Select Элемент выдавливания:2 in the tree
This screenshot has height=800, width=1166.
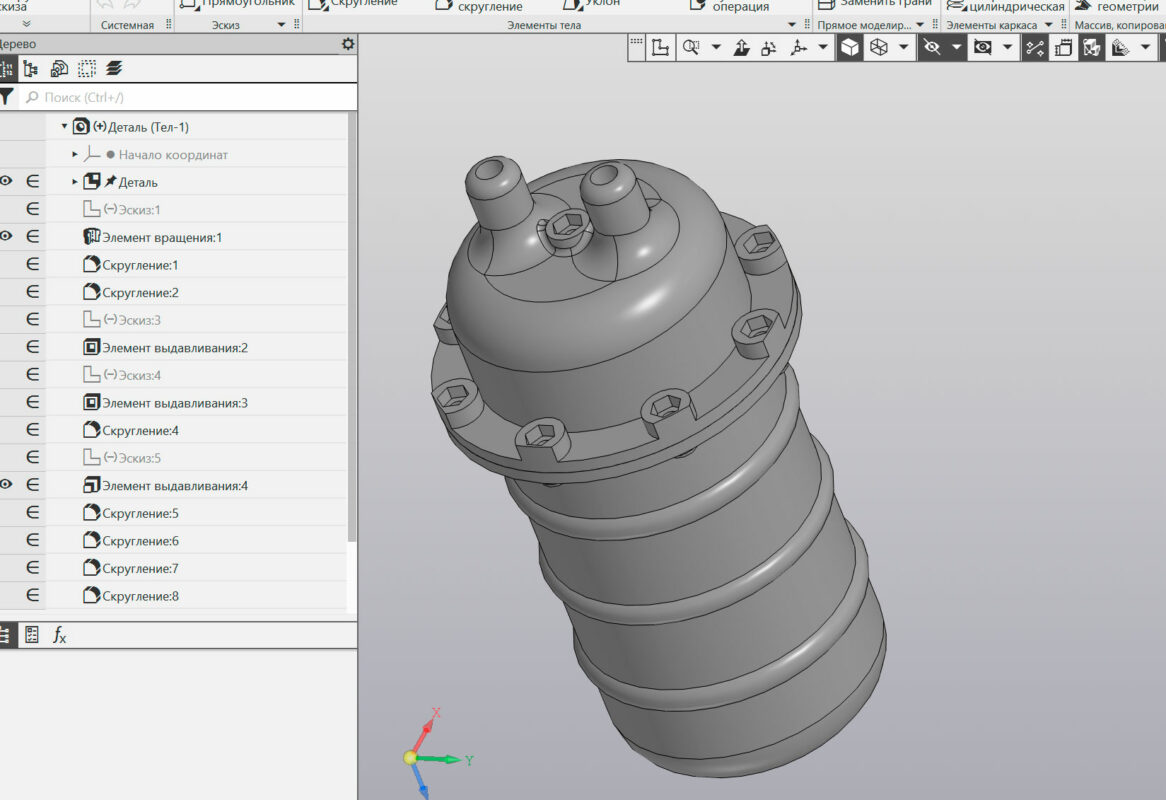coord(174,348)
